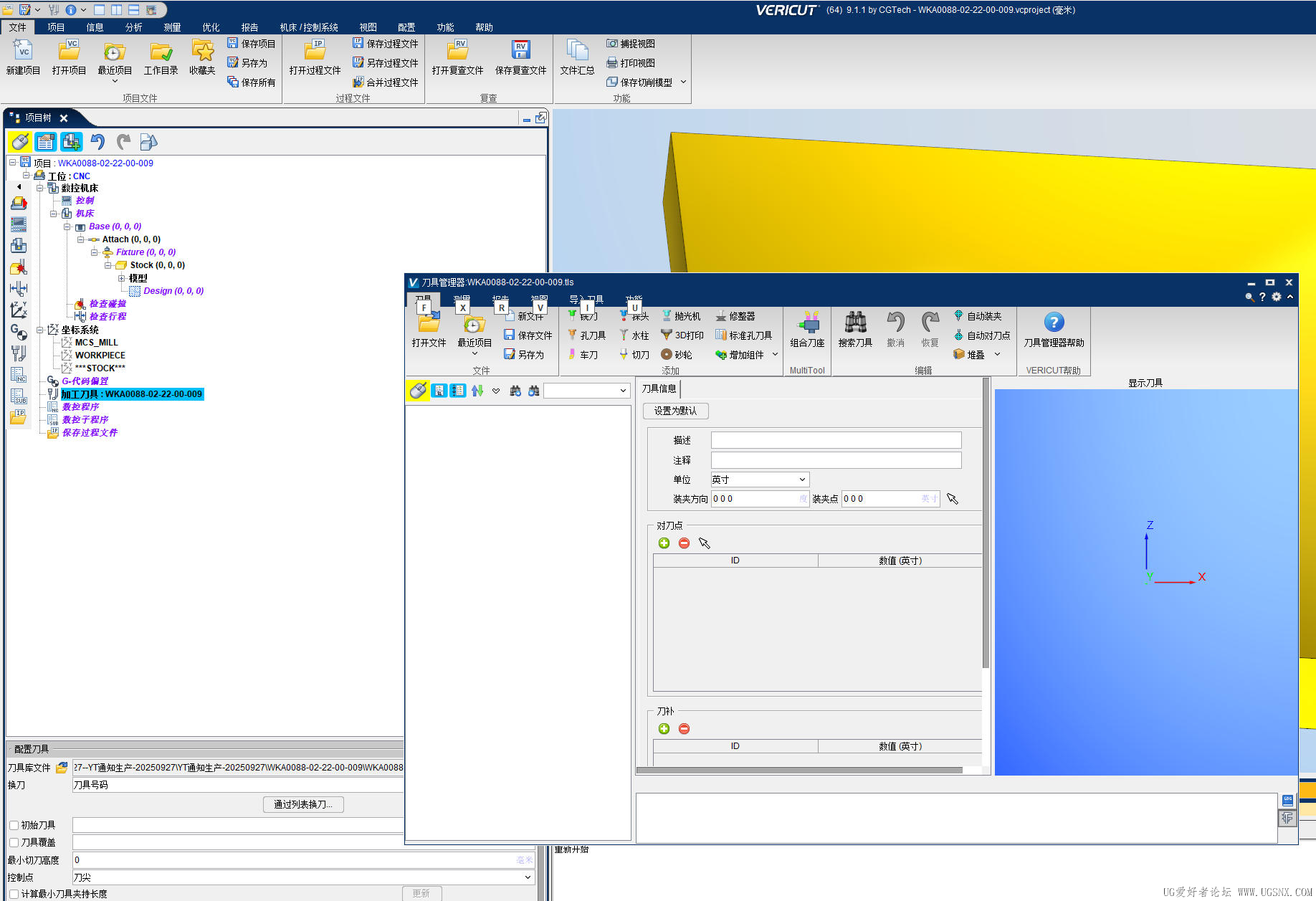Check 计算最小刀具夹持长度
This screenshot has height=901, width=1316.
pos(14,895)
